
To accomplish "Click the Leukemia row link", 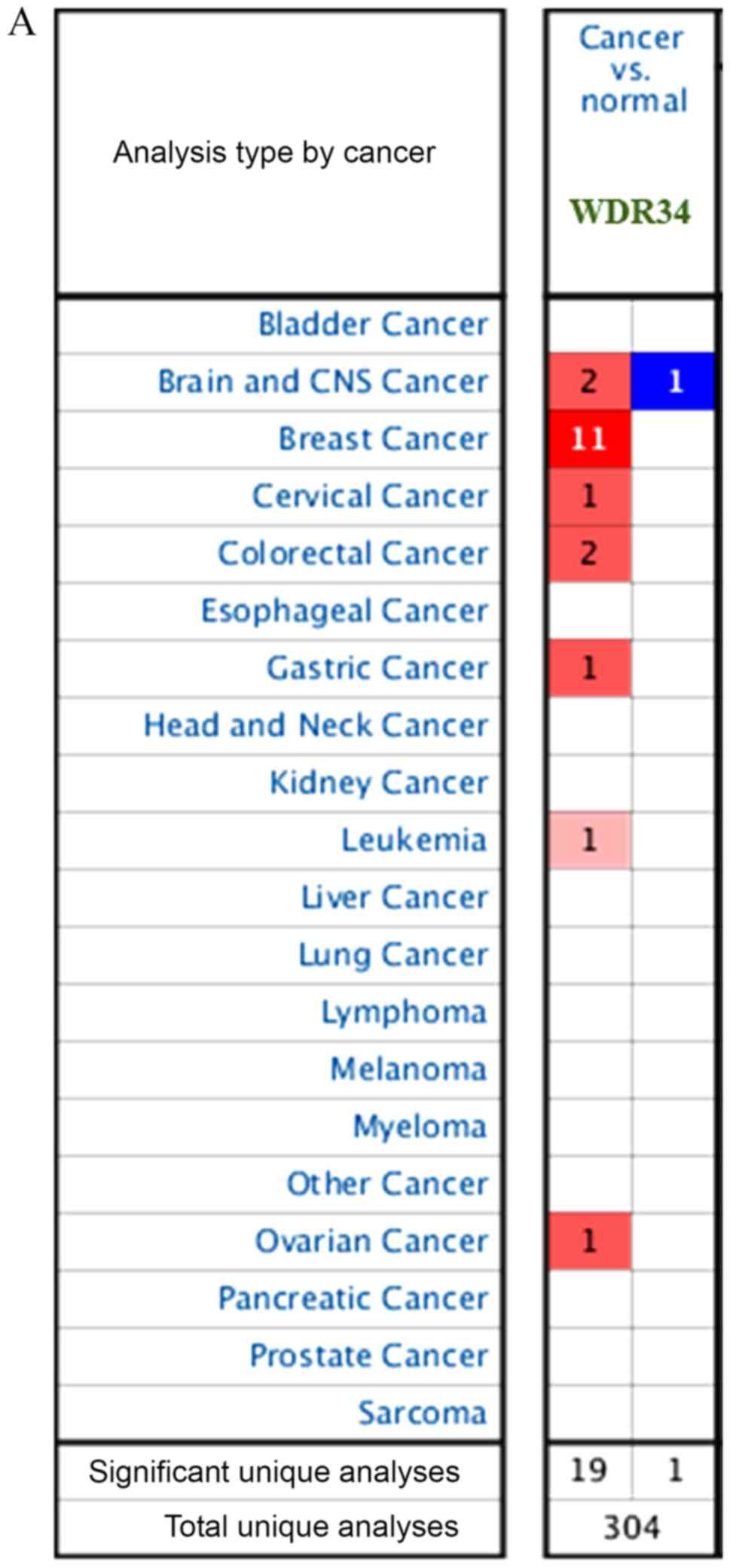I will pos(414,840).
